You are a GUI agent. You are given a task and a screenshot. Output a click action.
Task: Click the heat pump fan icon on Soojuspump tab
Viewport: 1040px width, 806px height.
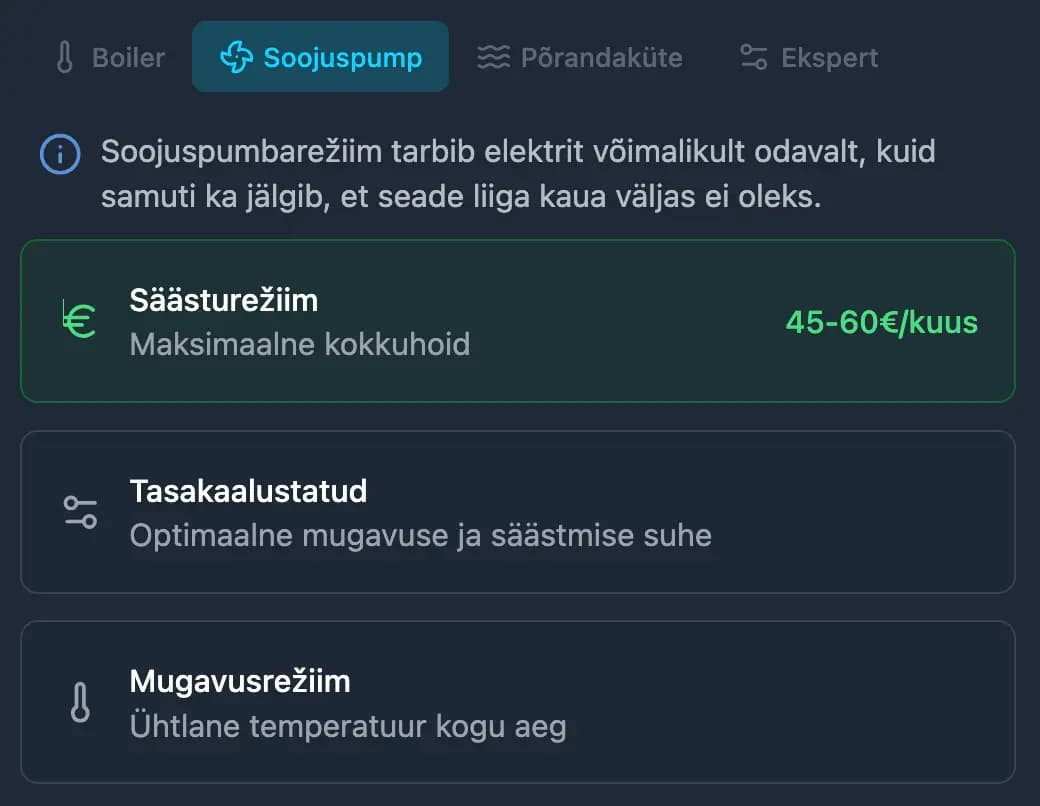pyautogui.click(x=236, y=57)
